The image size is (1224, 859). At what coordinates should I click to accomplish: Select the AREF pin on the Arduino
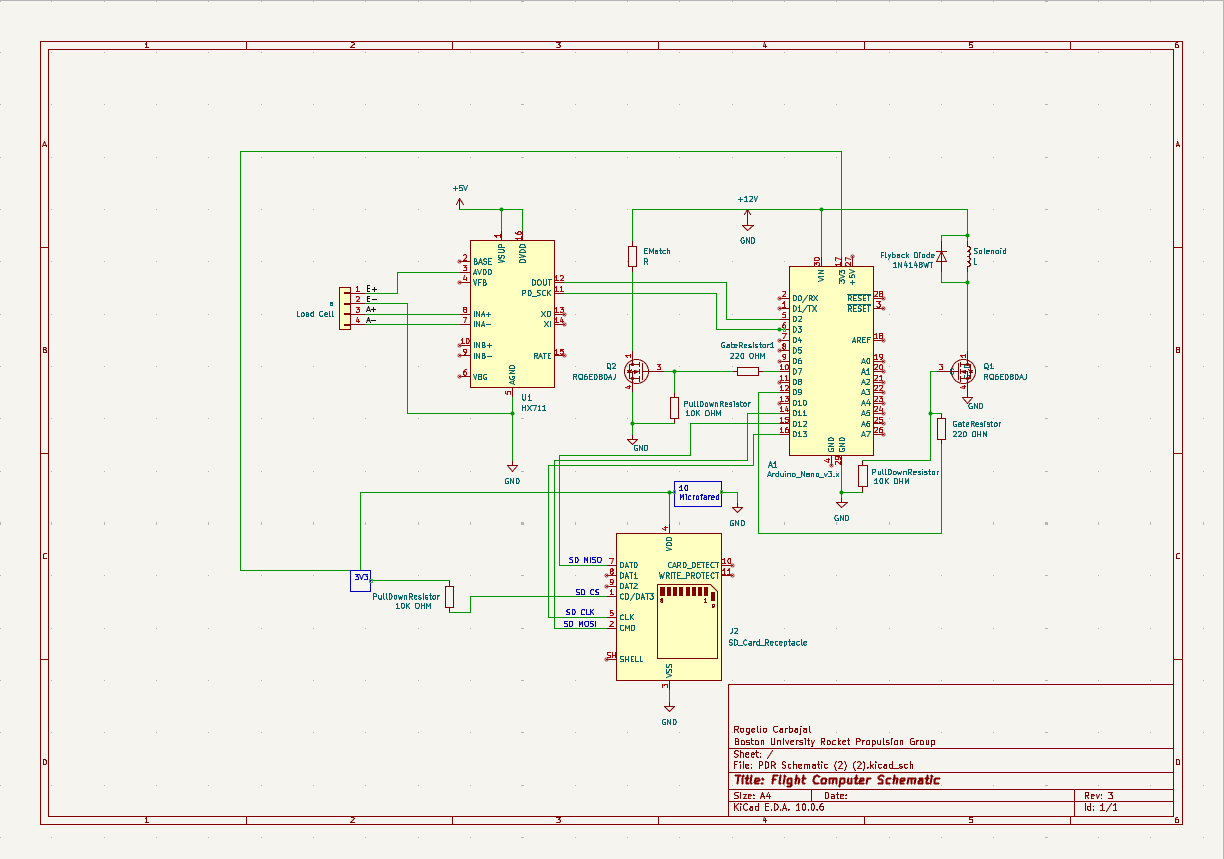tap(861, 340)
